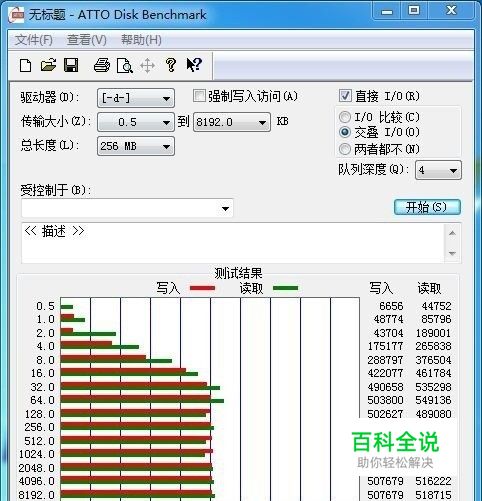This screenshot has width=482, height=501.
Task: Open Print Preview from the toolbar
Action: pyautogui.click(x=125, y=65)
